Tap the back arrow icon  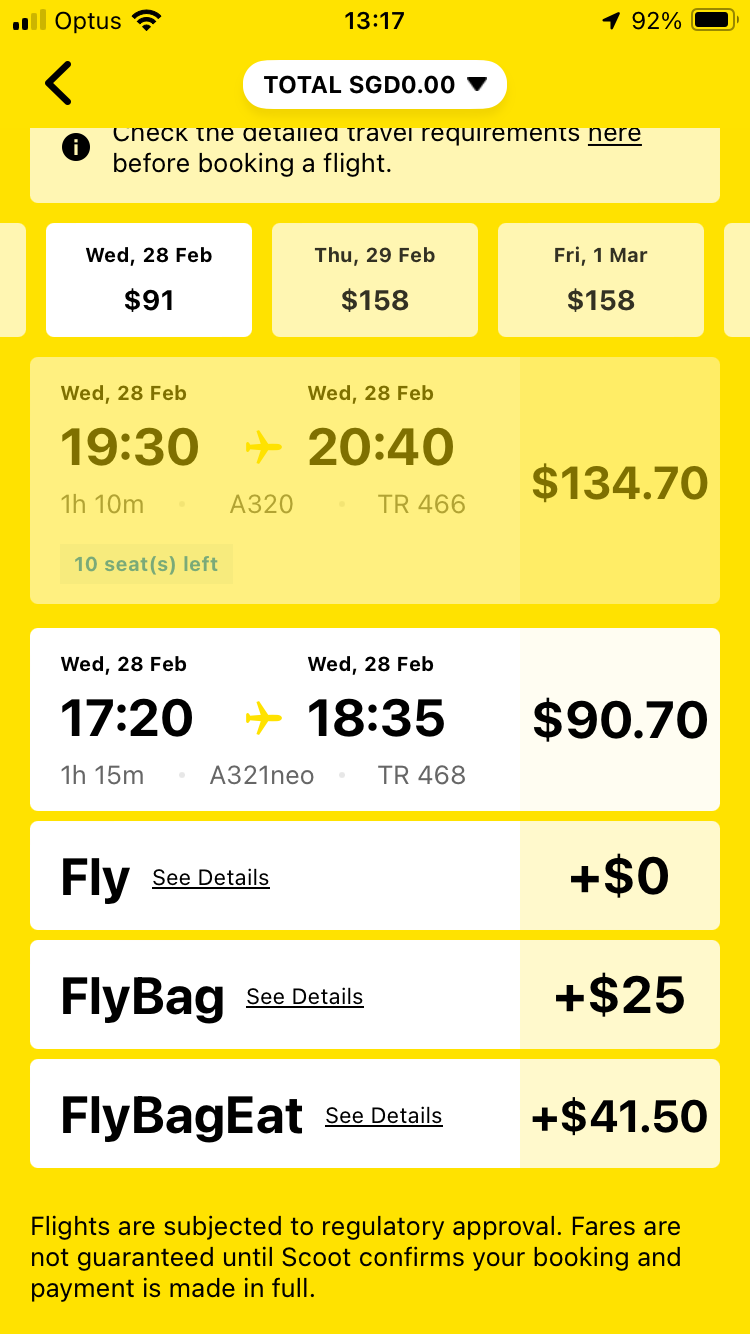tap(59, 83)
